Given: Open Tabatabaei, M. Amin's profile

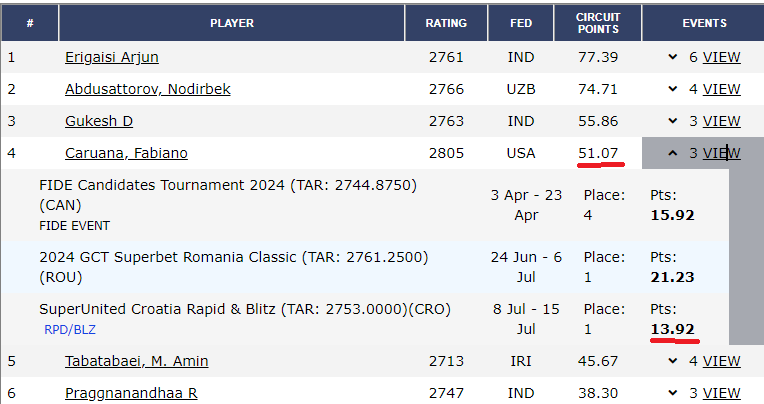Looking at the screenshot, I should (x=136, y=361).
